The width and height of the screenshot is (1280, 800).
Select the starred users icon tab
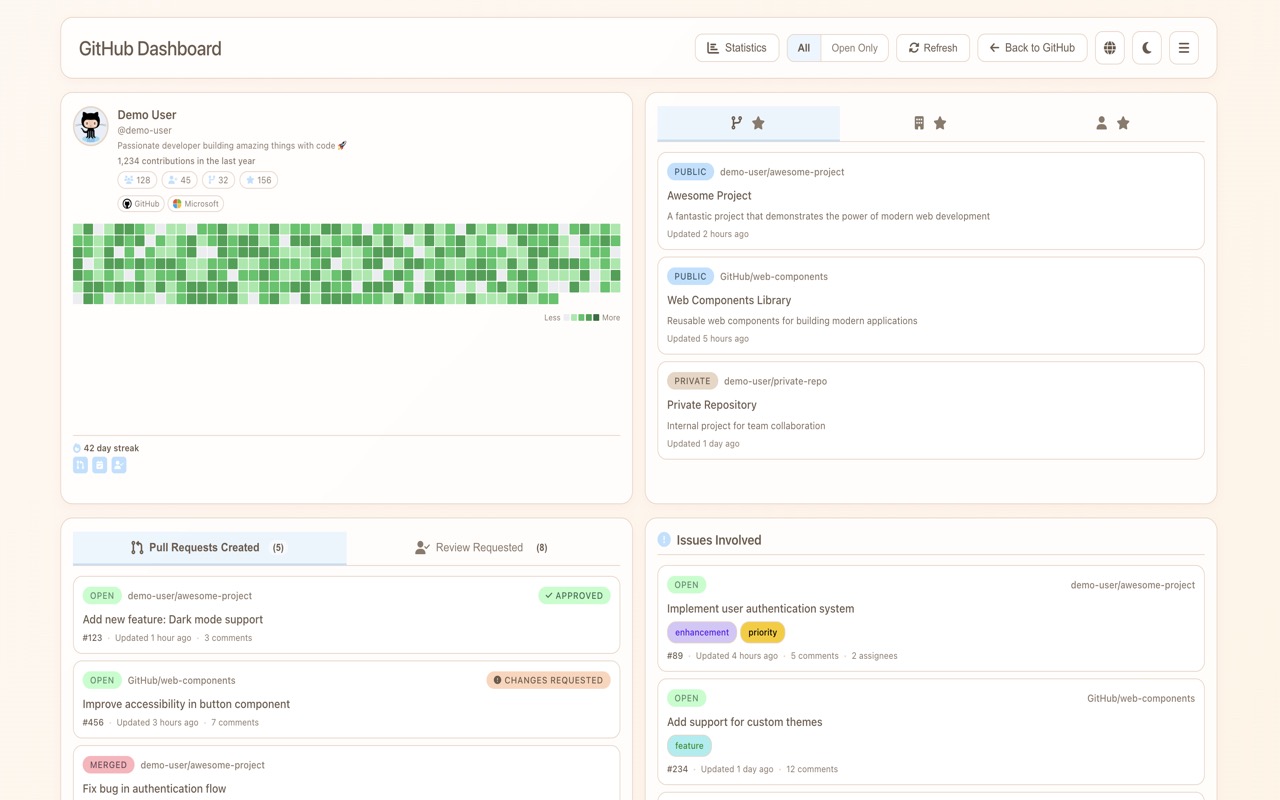pos(1112,122)
